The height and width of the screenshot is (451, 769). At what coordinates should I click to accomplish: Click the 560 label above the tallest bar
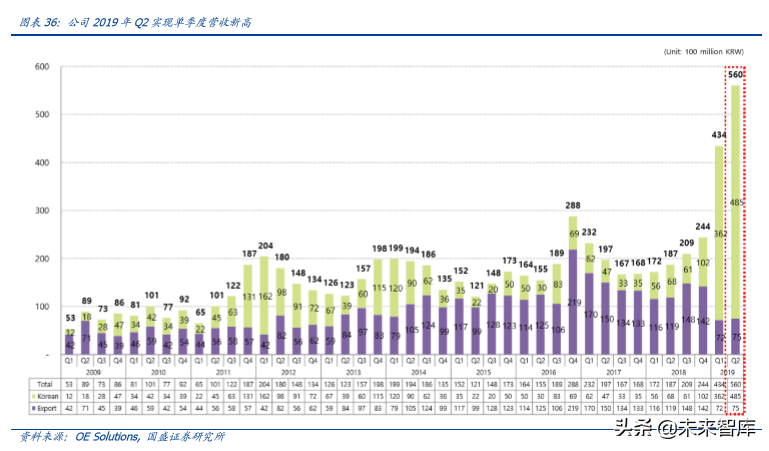[735, 75]
